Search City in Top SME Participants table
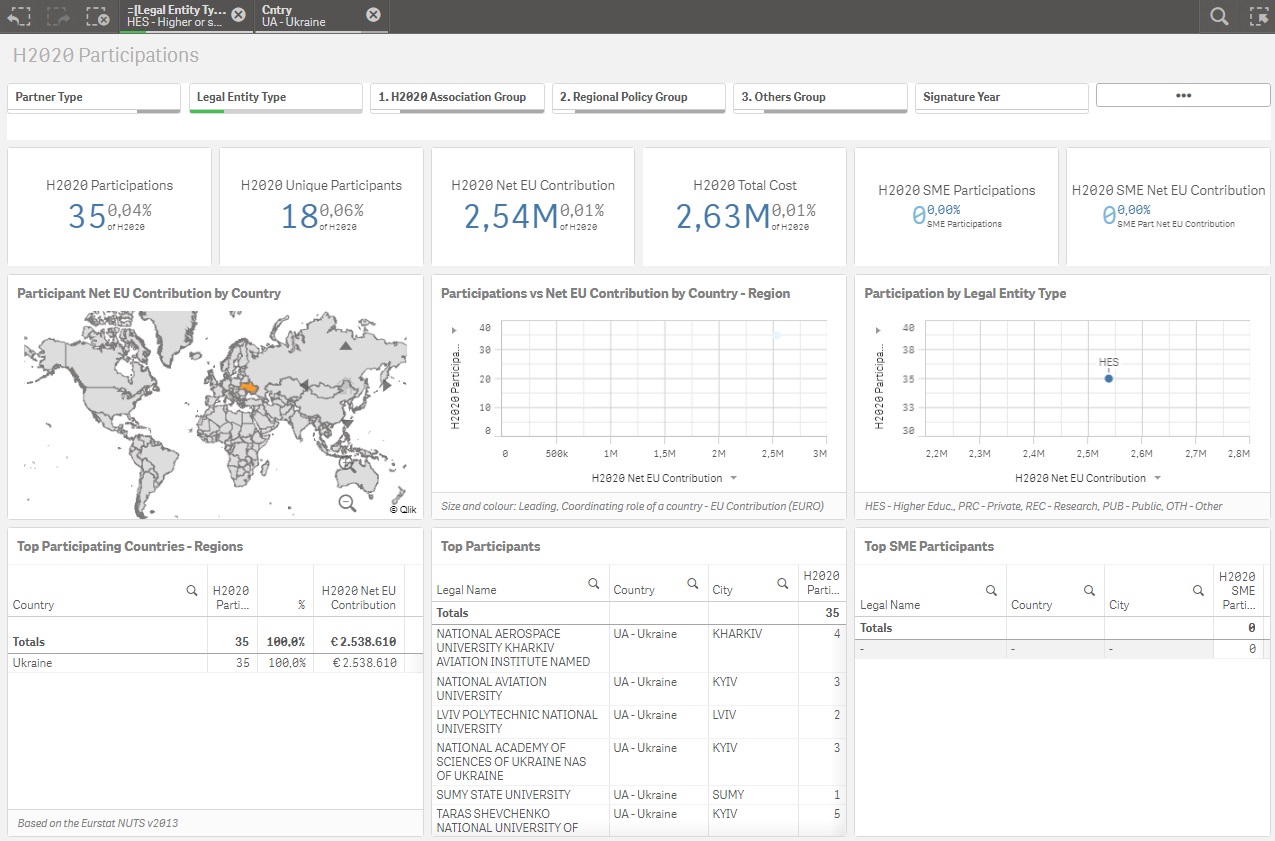The height and width of the screenshot is (841, 1275). tap(1198, 591)
